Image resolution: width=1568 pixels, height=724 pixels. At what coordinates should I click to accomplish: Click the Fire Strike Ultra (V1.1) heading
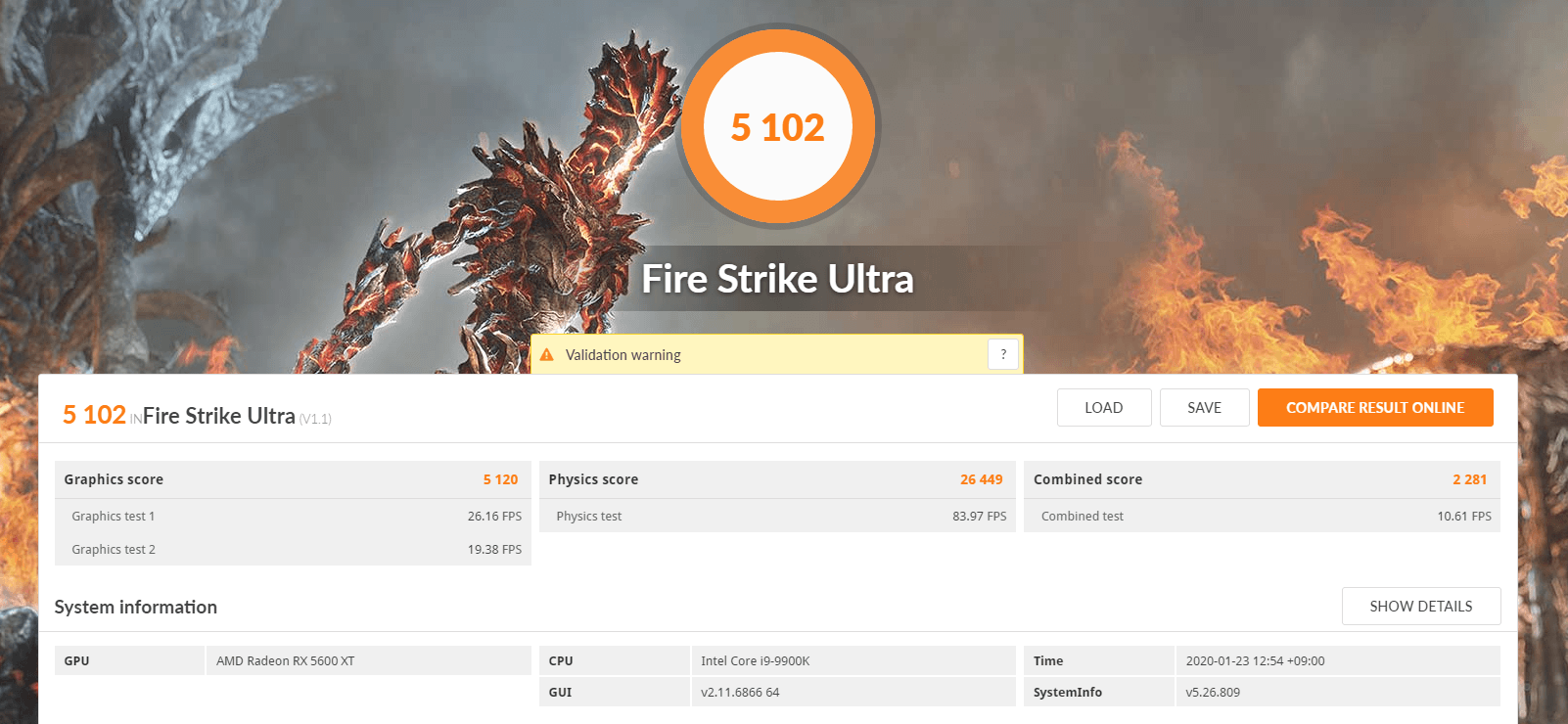click(237, 416)
